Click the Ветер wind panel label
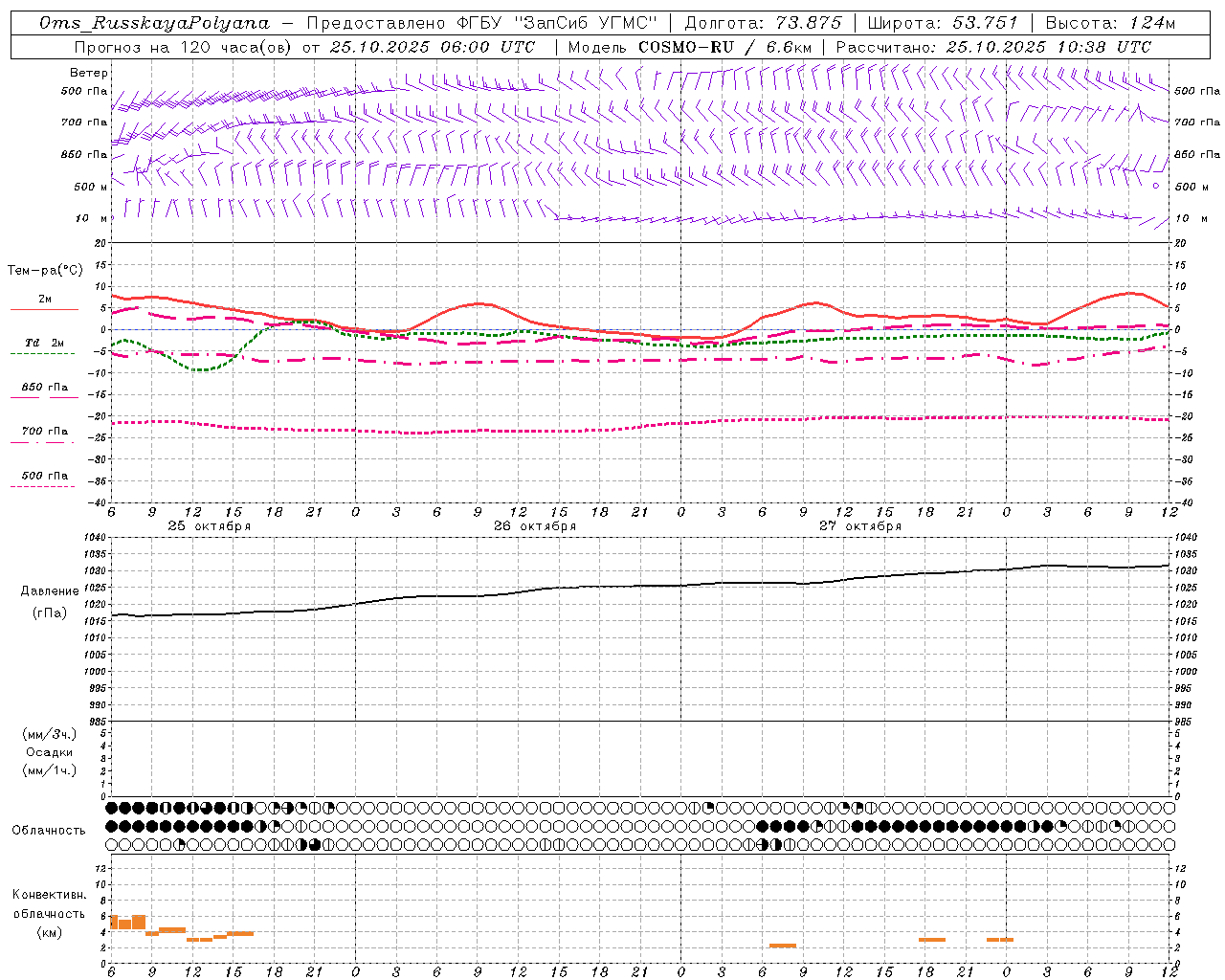The height and width of the screenshot is (980, 1225). [89, 73]
